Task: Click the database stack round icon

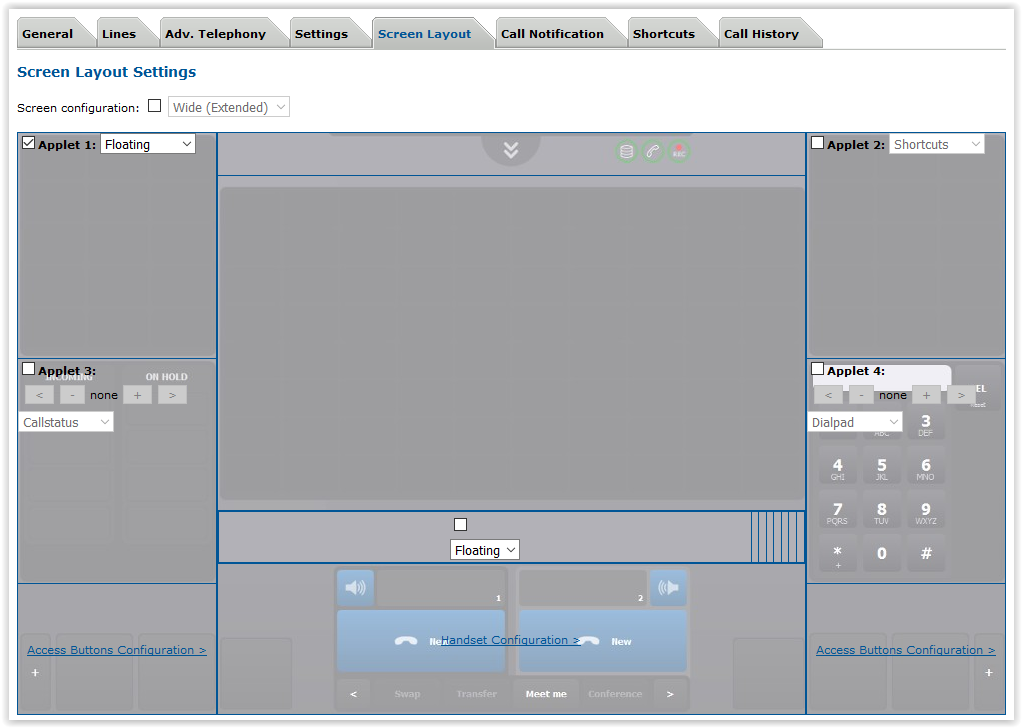Action: tap(626, 152)
